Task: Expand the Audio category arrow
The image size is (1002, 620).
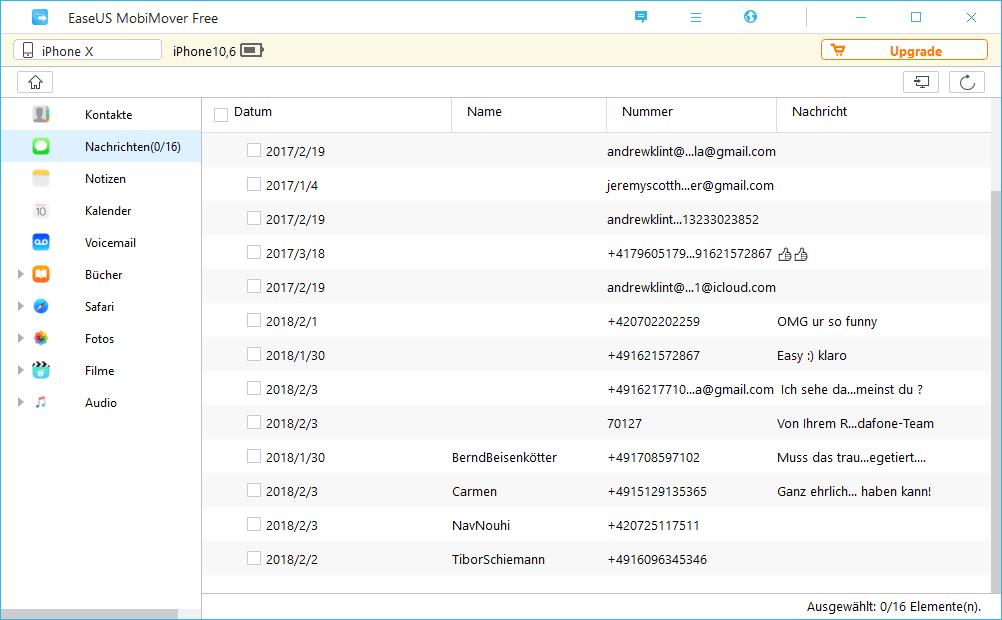Action: [x=20, y=403]
